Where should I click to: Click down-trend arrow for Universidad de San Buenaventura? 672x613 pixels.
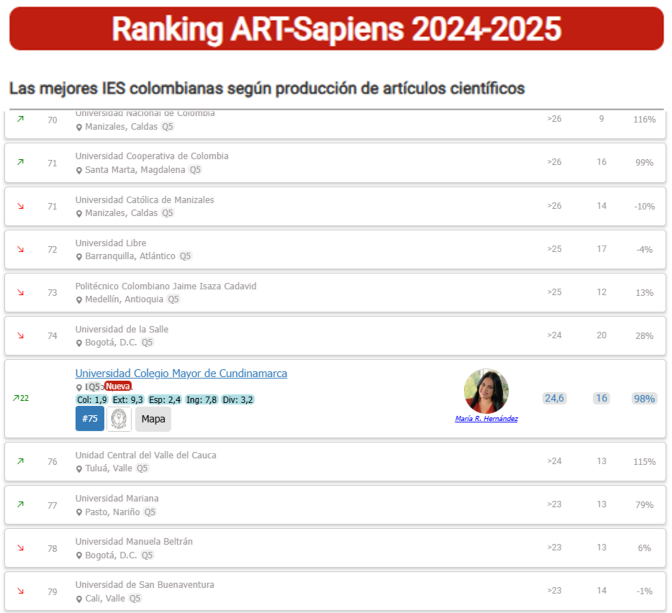tap(20, 591)
